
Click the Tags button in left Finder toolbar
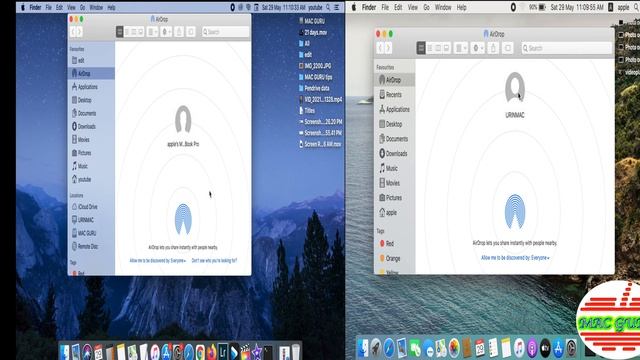[191, 32]
